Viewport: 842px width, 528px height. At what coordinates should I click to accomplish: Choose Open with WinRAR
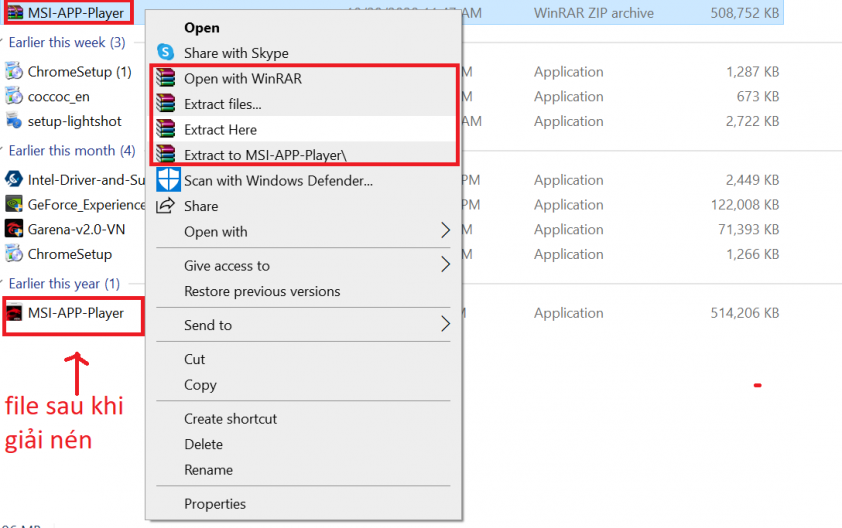click(243, 79)
